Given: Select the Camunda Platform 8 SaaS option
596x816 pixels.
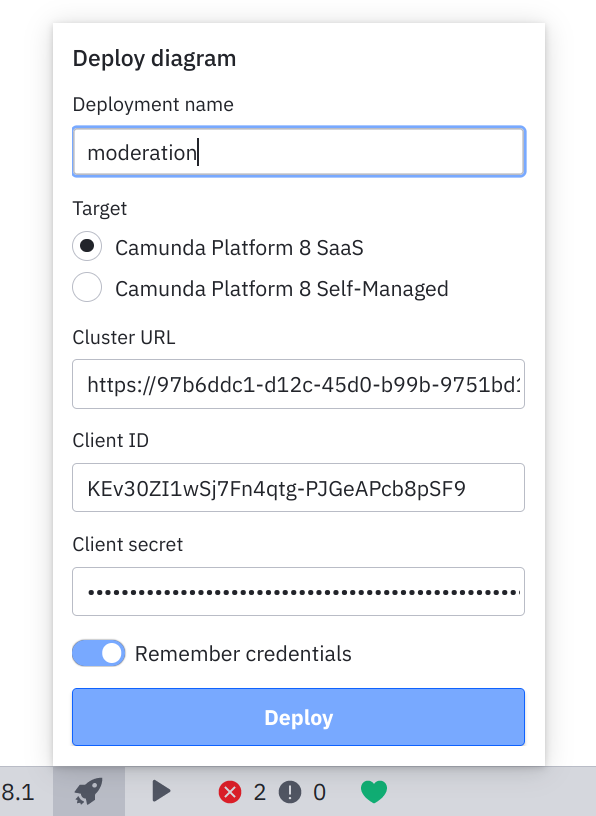Looking at the screenshot, I should coord(87,246).
